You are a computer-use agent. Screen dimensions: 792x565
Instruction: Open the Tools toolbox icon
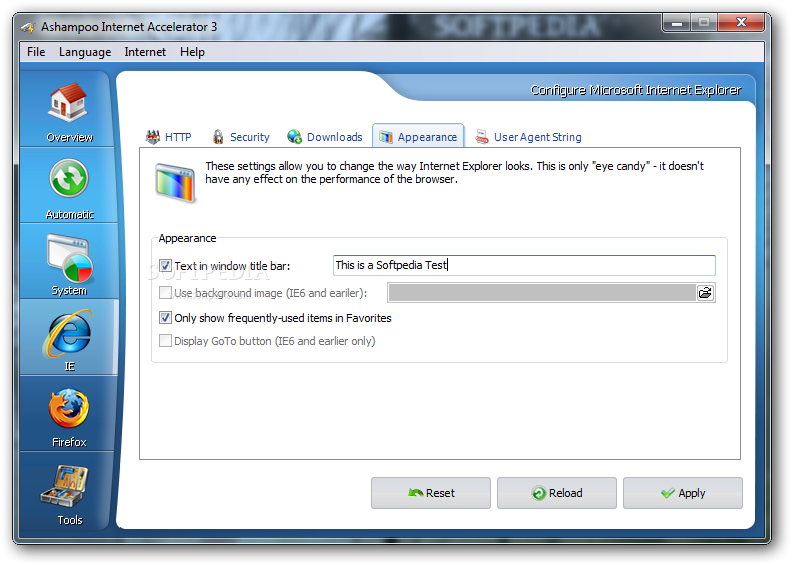(65, 486)
